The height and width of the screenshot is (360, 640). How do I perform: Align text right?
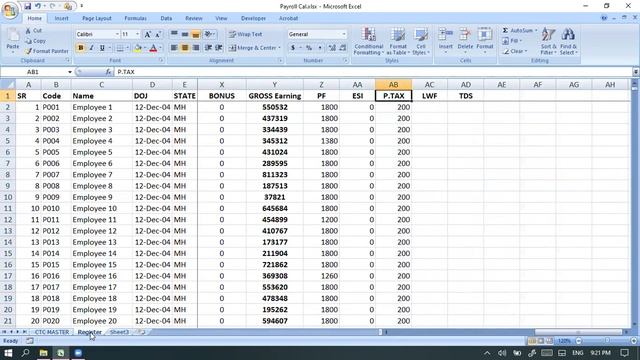[196, 48]
